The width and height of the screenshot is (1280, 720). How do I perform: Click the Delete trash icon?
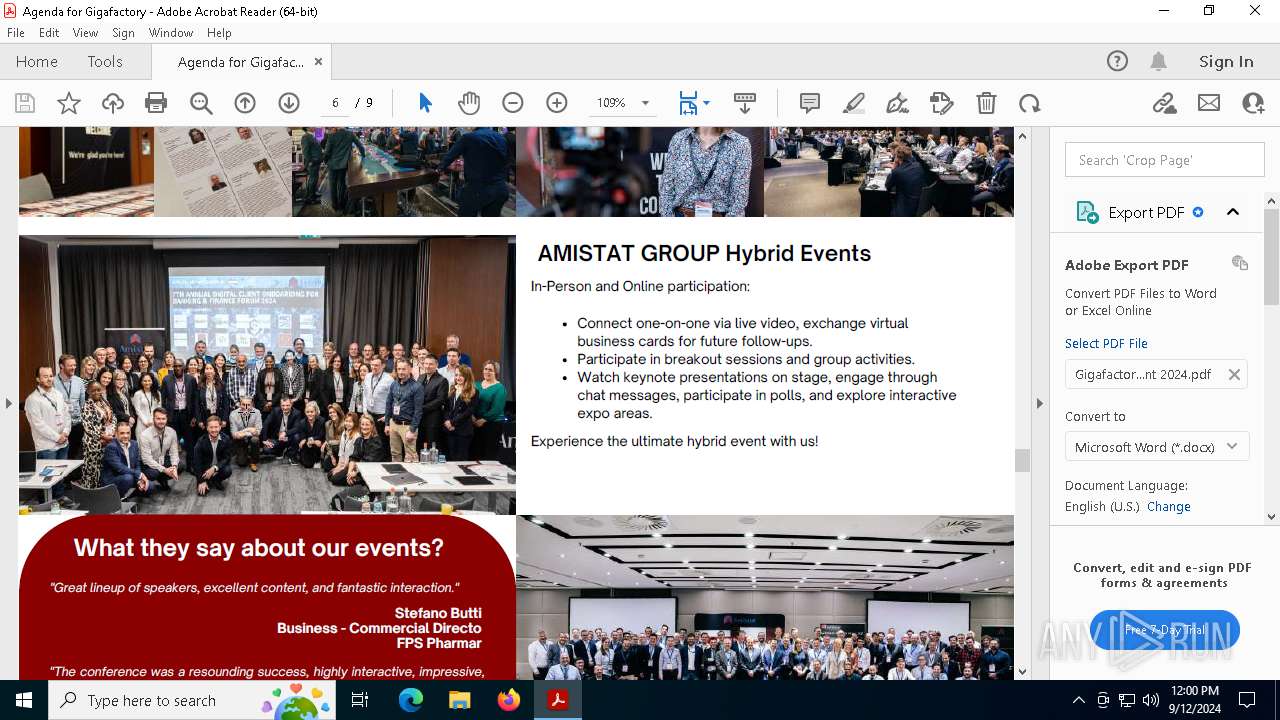pyautogui.click(x=986, y=103)
